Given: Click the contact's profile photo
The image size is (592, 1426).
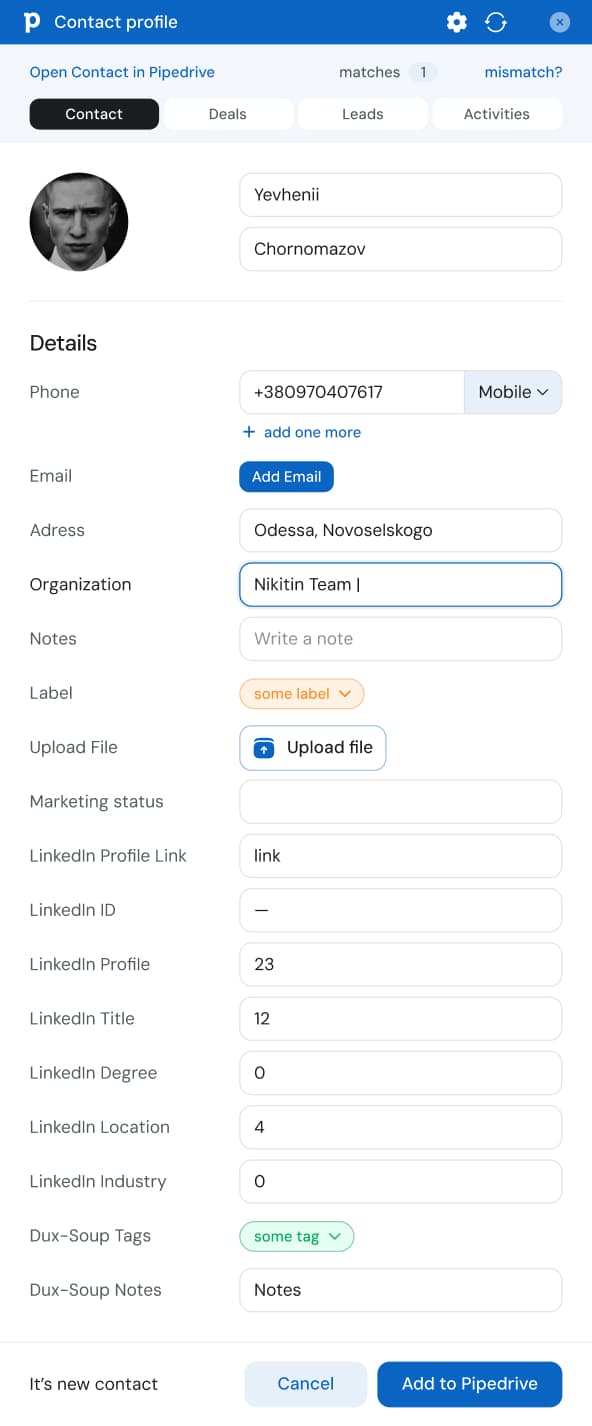Looking at the screenshot, I should point(79,222).
